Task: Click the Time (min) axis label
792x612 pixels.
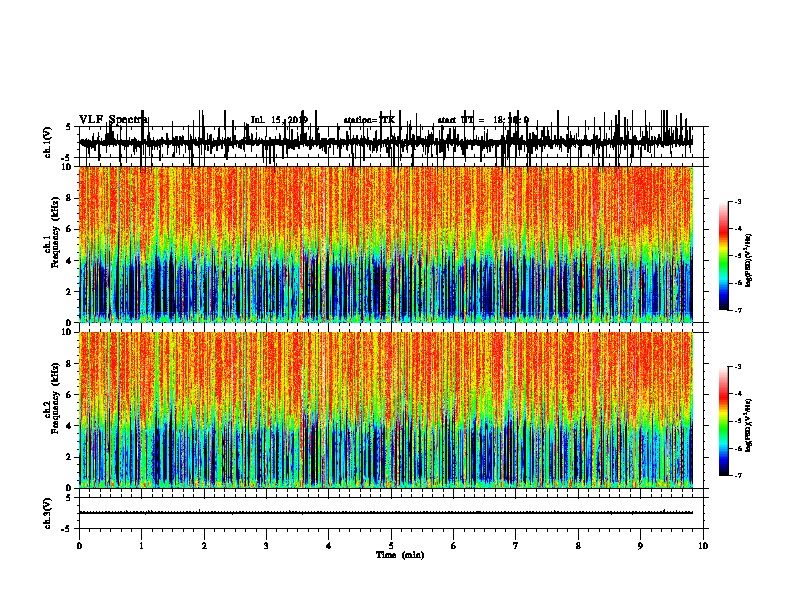Action: coord(400,555)
